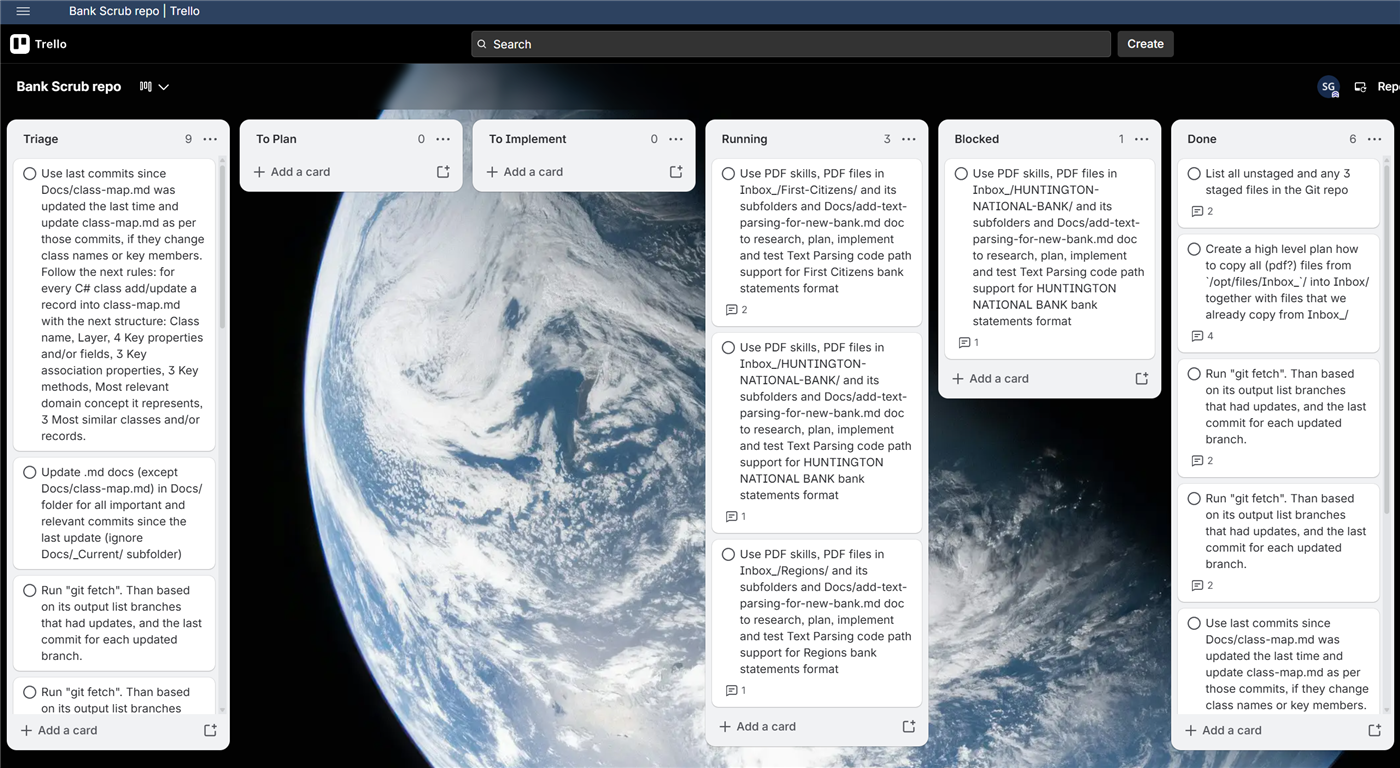The width and height of the screenshot is (1400, 768).
Task: Click the Trello logo
Action: (x=39, y=44)
